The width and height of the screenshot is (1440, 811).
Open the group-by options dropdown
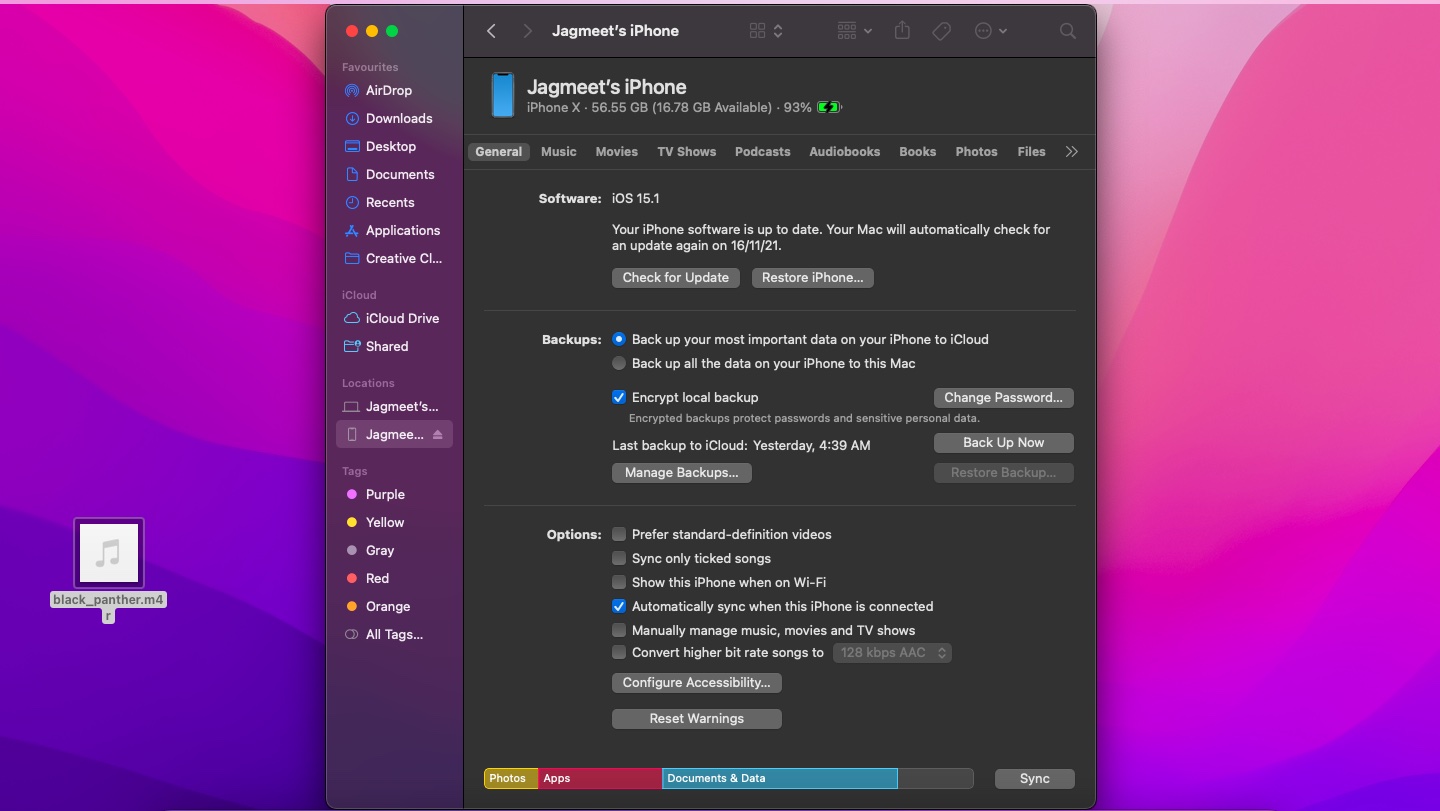click(854, 31)
